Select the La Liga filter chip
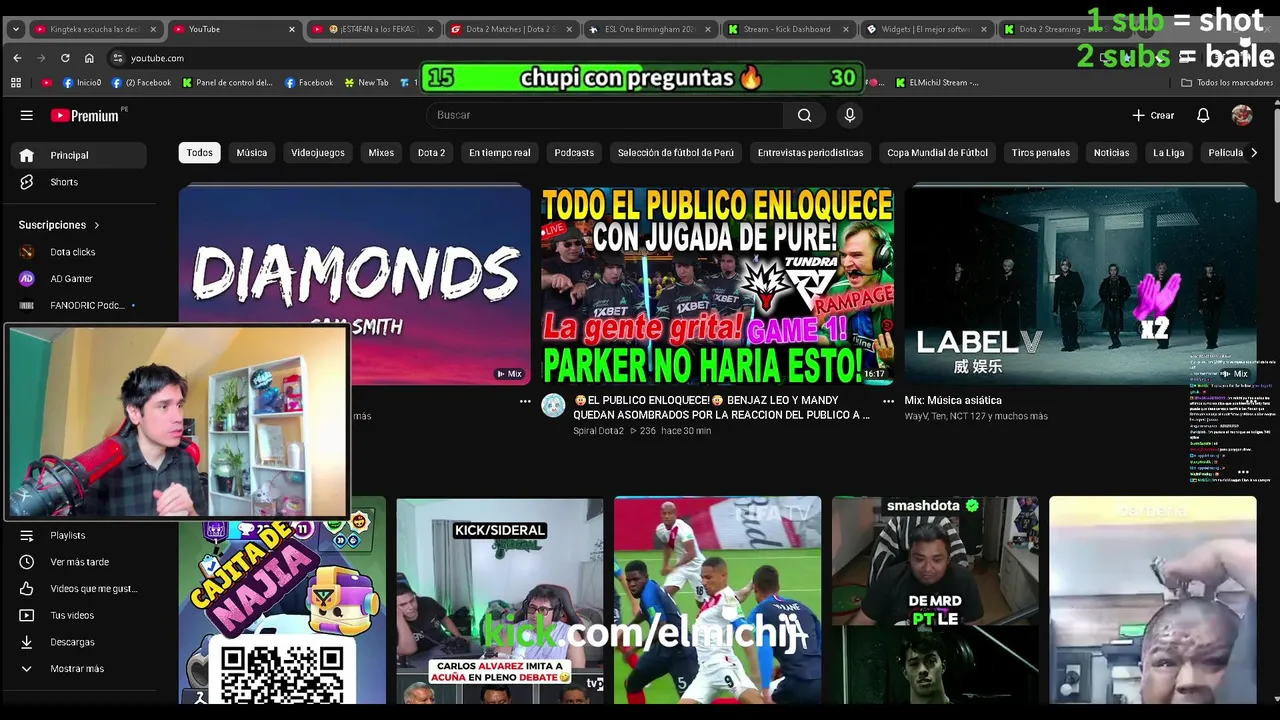 (1168, 153)
